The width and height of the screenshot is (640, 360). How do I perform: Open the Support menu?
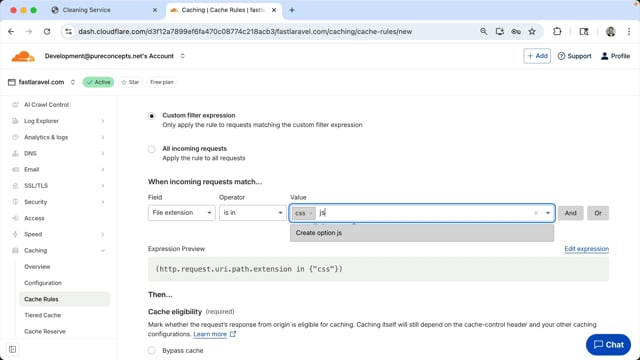point(574,56)
